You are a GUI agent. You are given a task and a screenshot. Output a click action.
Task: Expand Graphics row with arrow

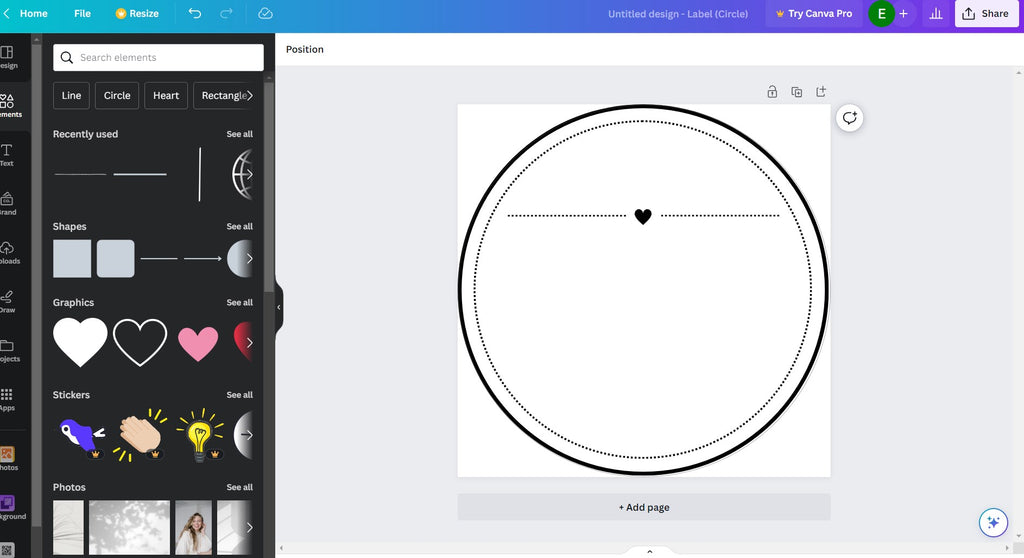coord(249,342)
